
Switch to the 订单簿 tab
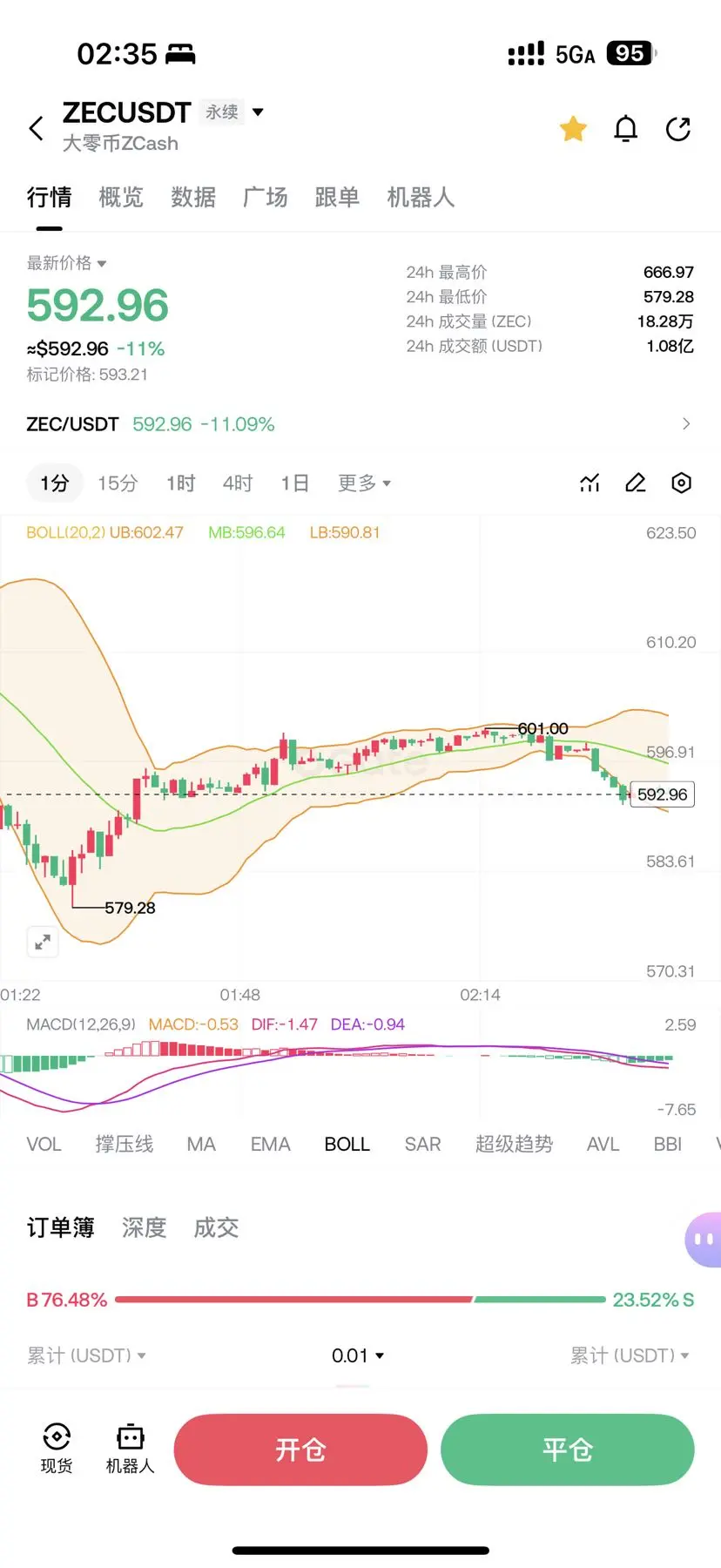click(x=60, y=1228)
